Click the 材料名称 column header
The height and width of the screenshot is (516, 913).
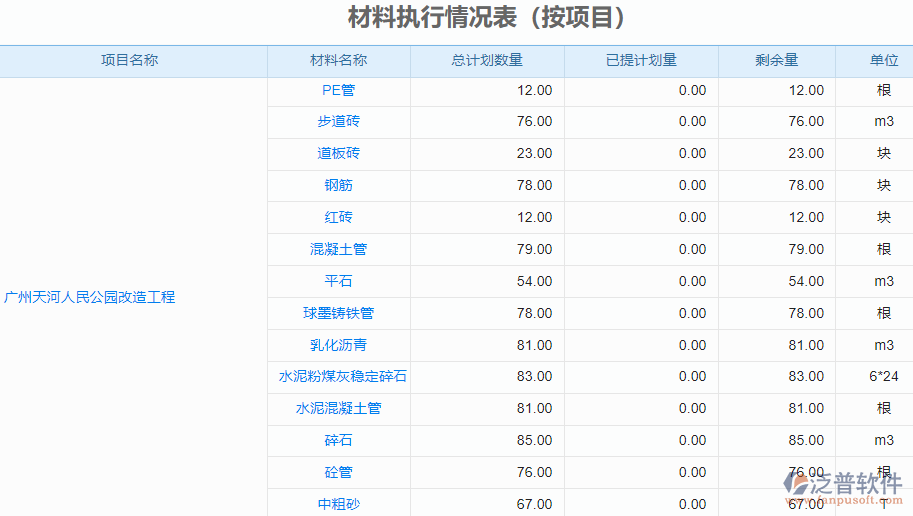tap(338, 60)
